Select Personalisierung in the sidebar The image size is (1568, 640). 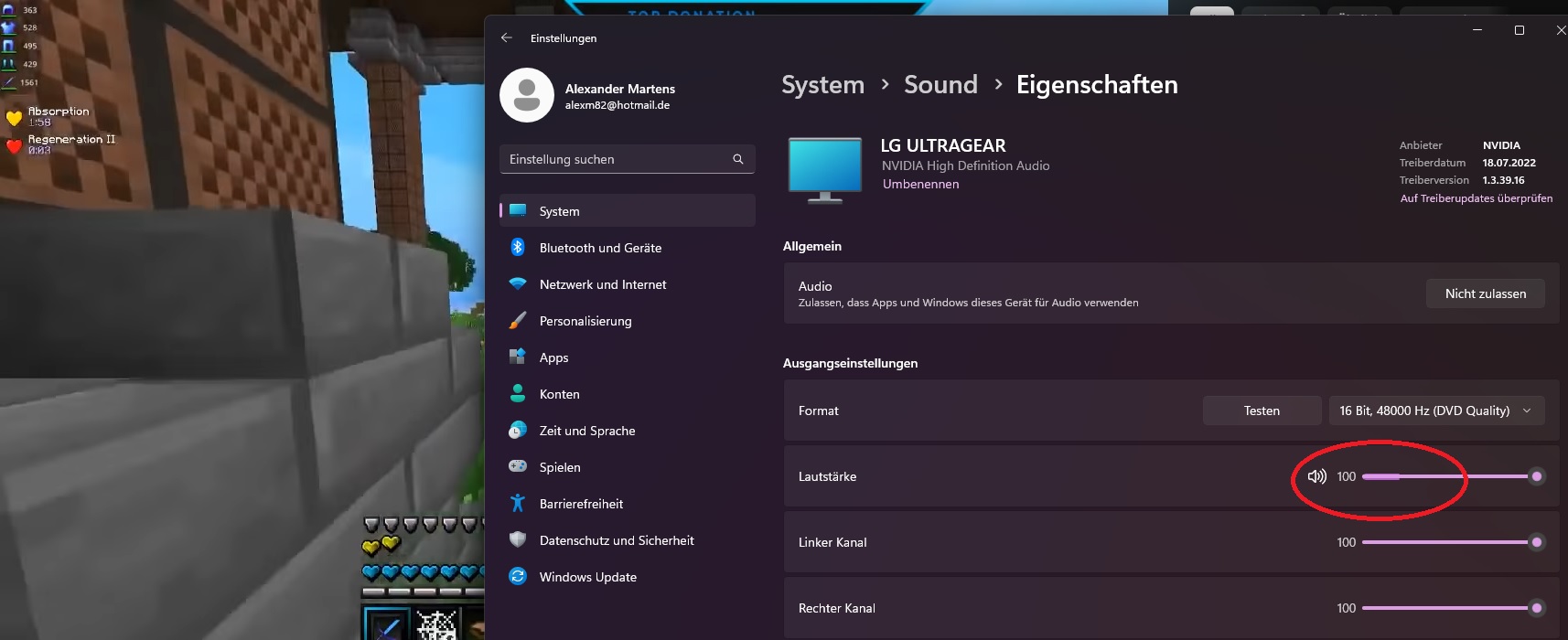point(628,320)
